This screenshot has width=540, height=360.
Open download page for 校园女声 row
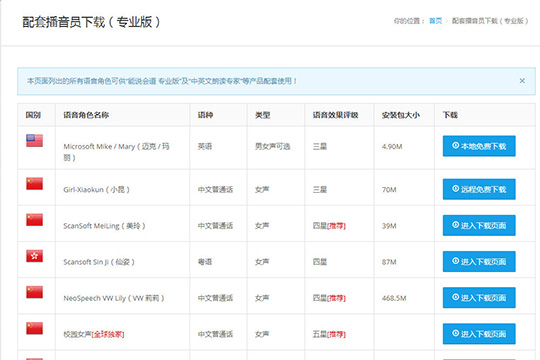(479, 334)
